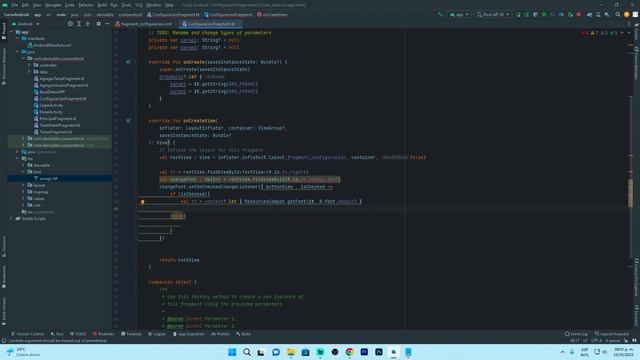Click the Debug app bug icon
This screenshot has width=640, height=360.
coord(544,15)
